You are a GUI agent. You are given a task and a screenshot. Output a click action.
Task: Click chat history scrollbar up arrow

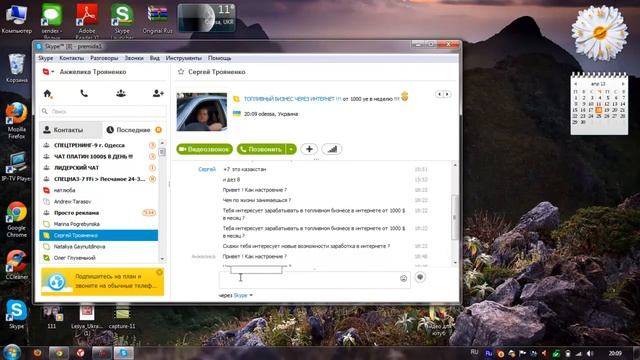click(455, 165)
